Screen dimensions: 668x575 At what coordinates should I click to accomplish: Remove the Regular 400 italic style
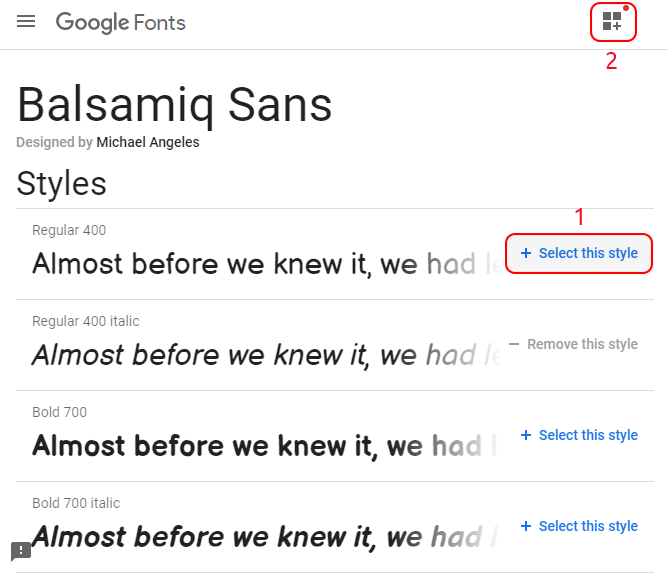point(573,344)
